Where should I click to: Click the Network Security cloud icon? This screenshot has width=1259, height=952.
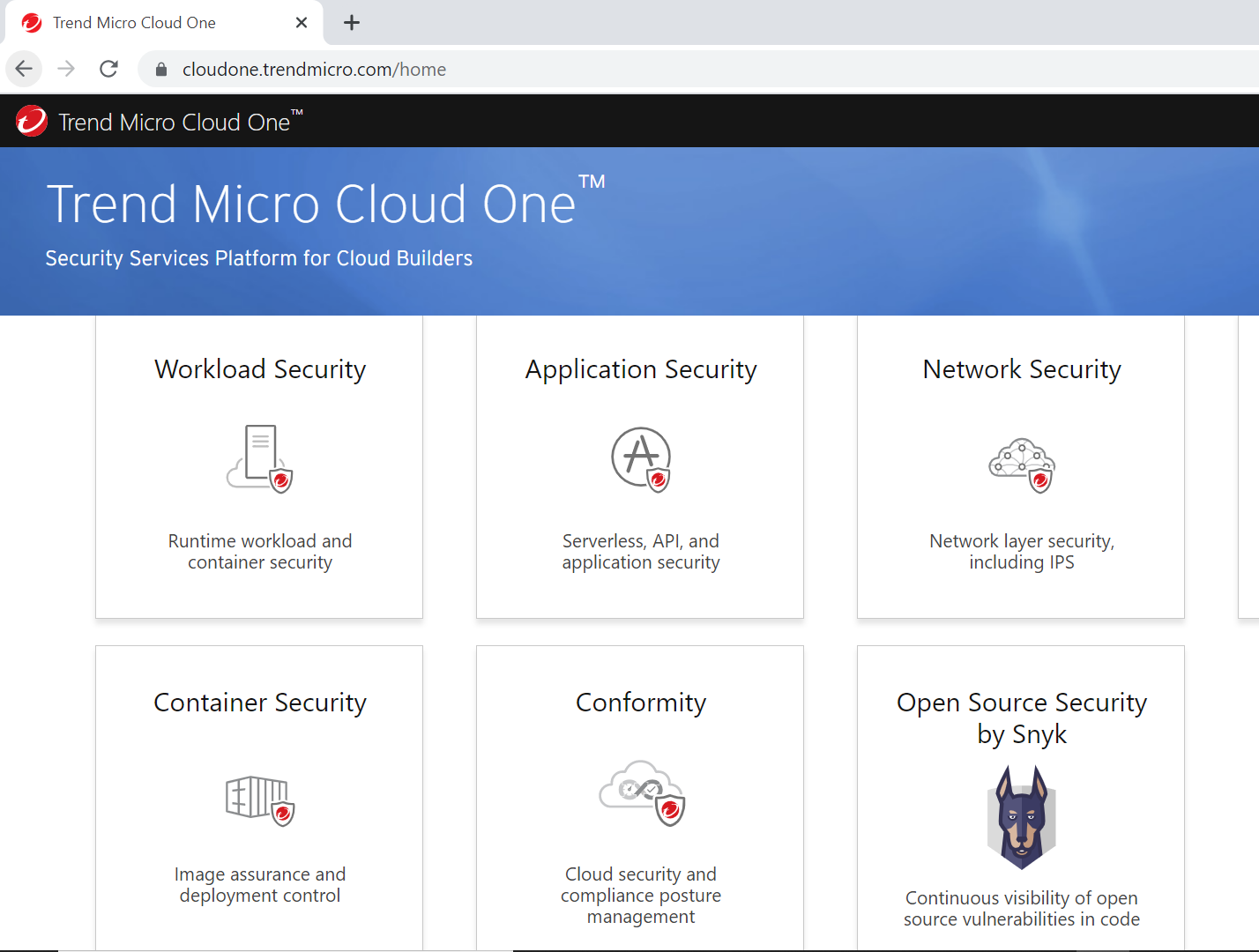(x=1022, y=465)
